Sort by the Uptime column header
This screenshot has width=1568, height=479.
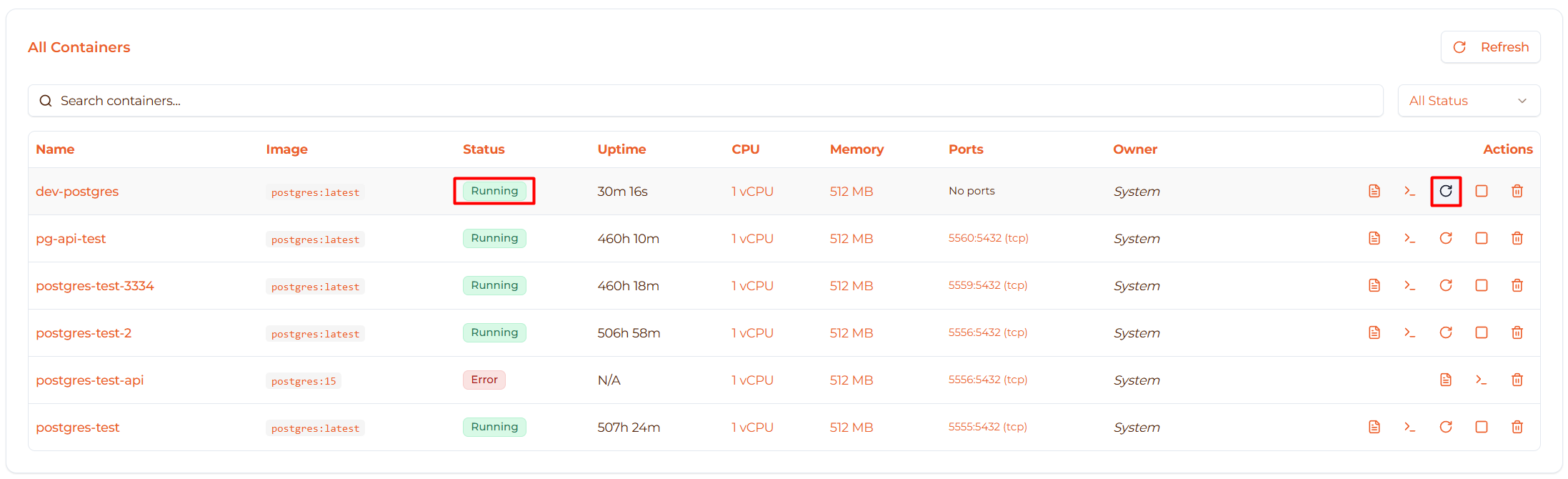click(621, 149)
